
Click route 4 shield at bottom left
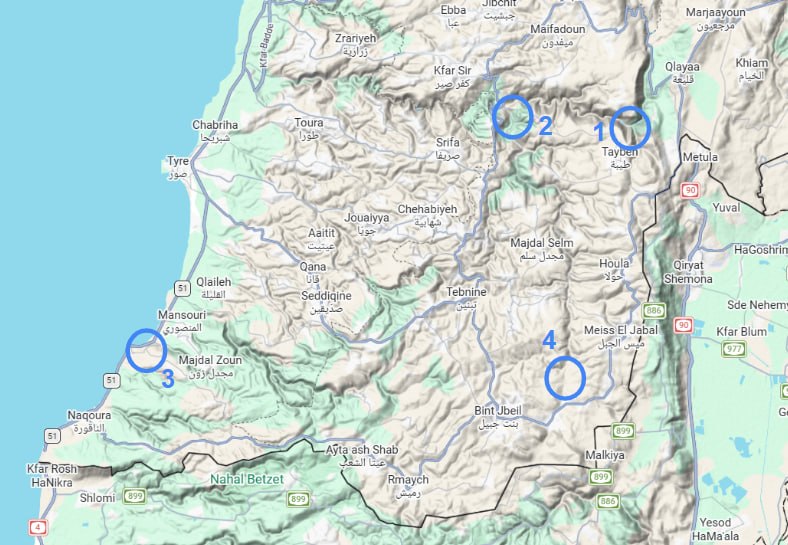tap(38, 528)
